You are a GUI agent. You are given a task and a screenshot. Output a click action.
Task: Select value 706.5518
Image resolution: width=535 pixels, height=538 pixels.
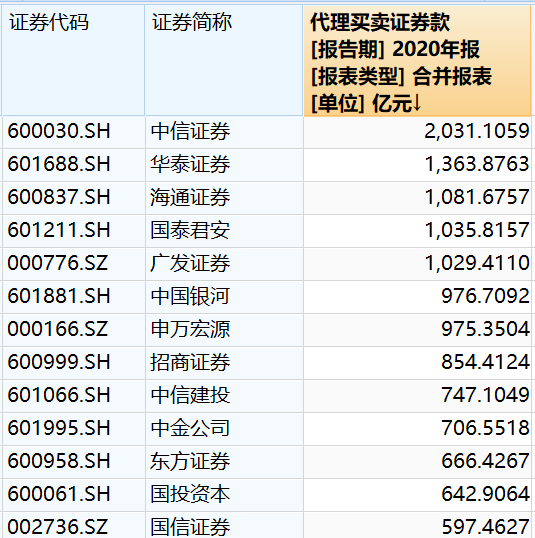point(417,429)
